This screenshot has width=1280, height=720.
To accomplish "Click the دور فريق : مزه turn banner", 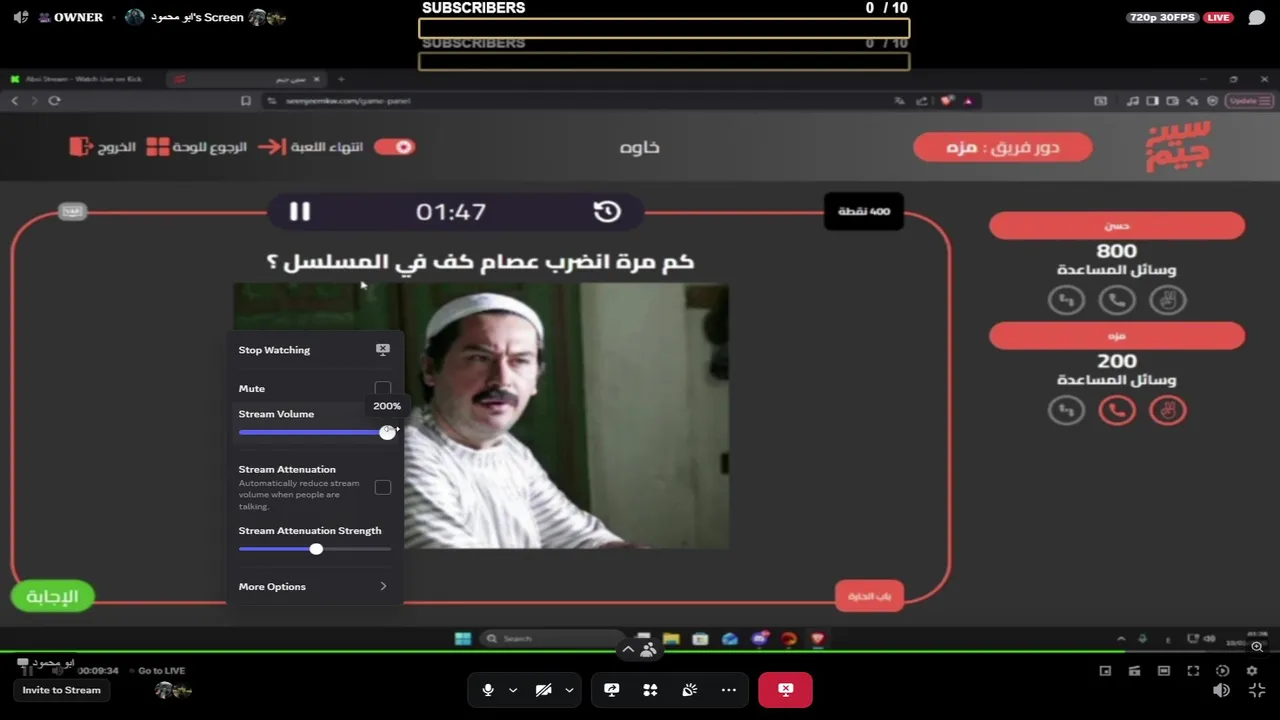I will pyautogui.click(x=1002, y=147).
